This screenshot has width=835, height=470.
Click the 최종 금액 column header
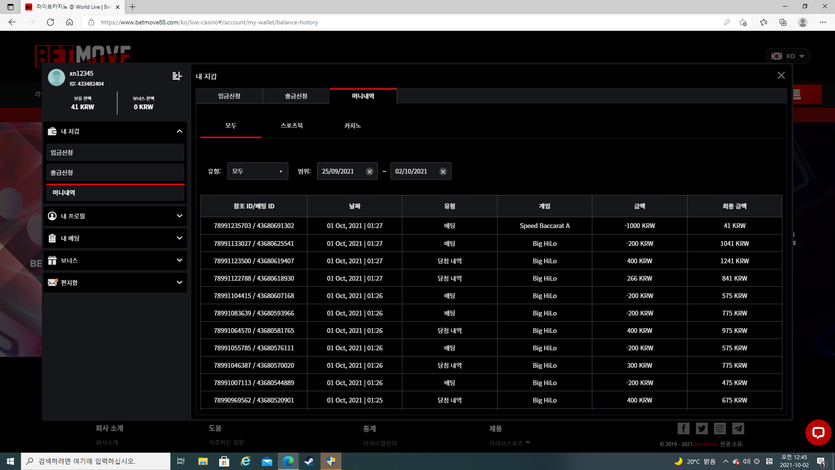734,206
